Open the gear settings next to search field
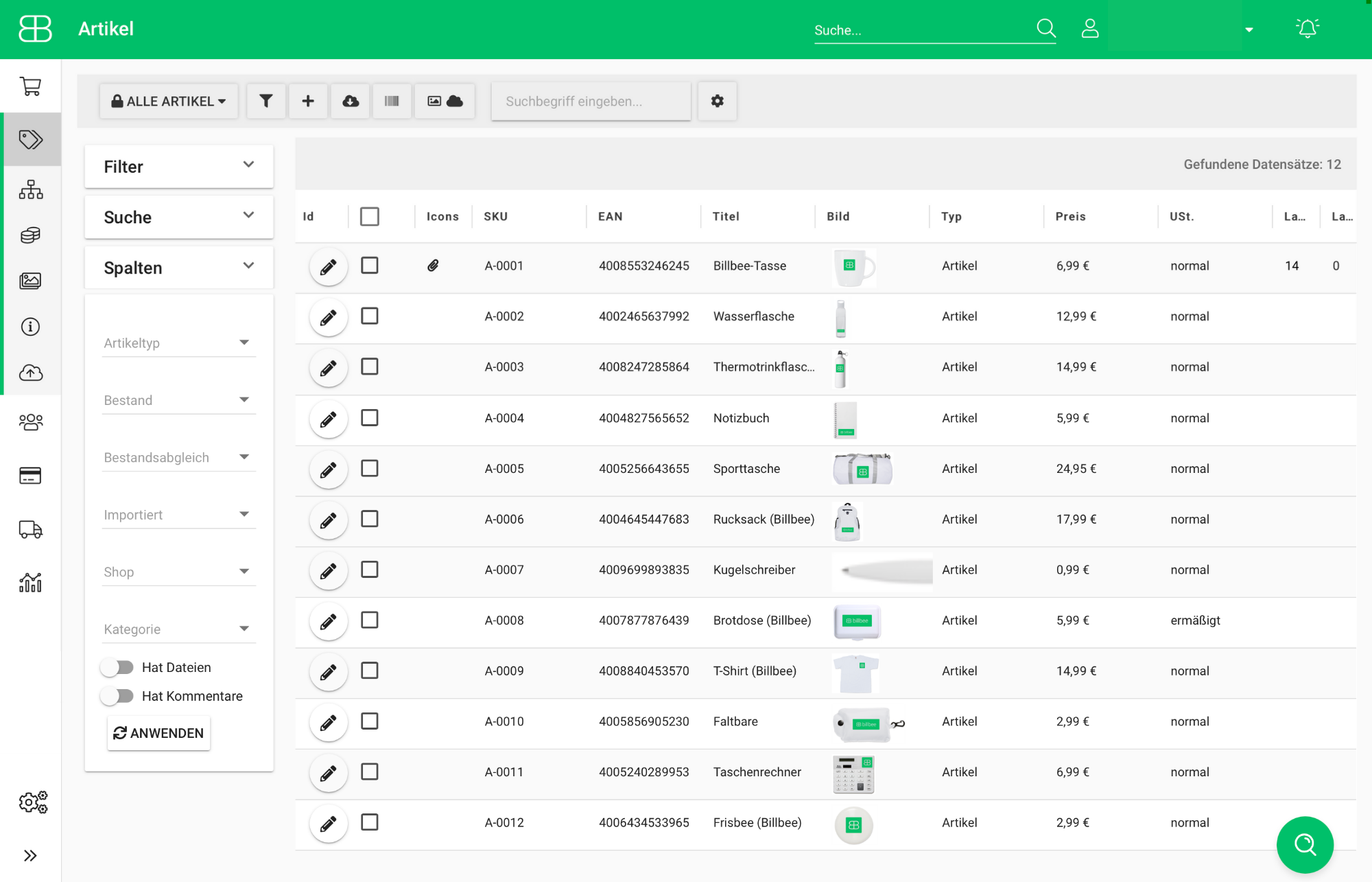This screenshot has height=882, width=1372. (x=717, y=101)
